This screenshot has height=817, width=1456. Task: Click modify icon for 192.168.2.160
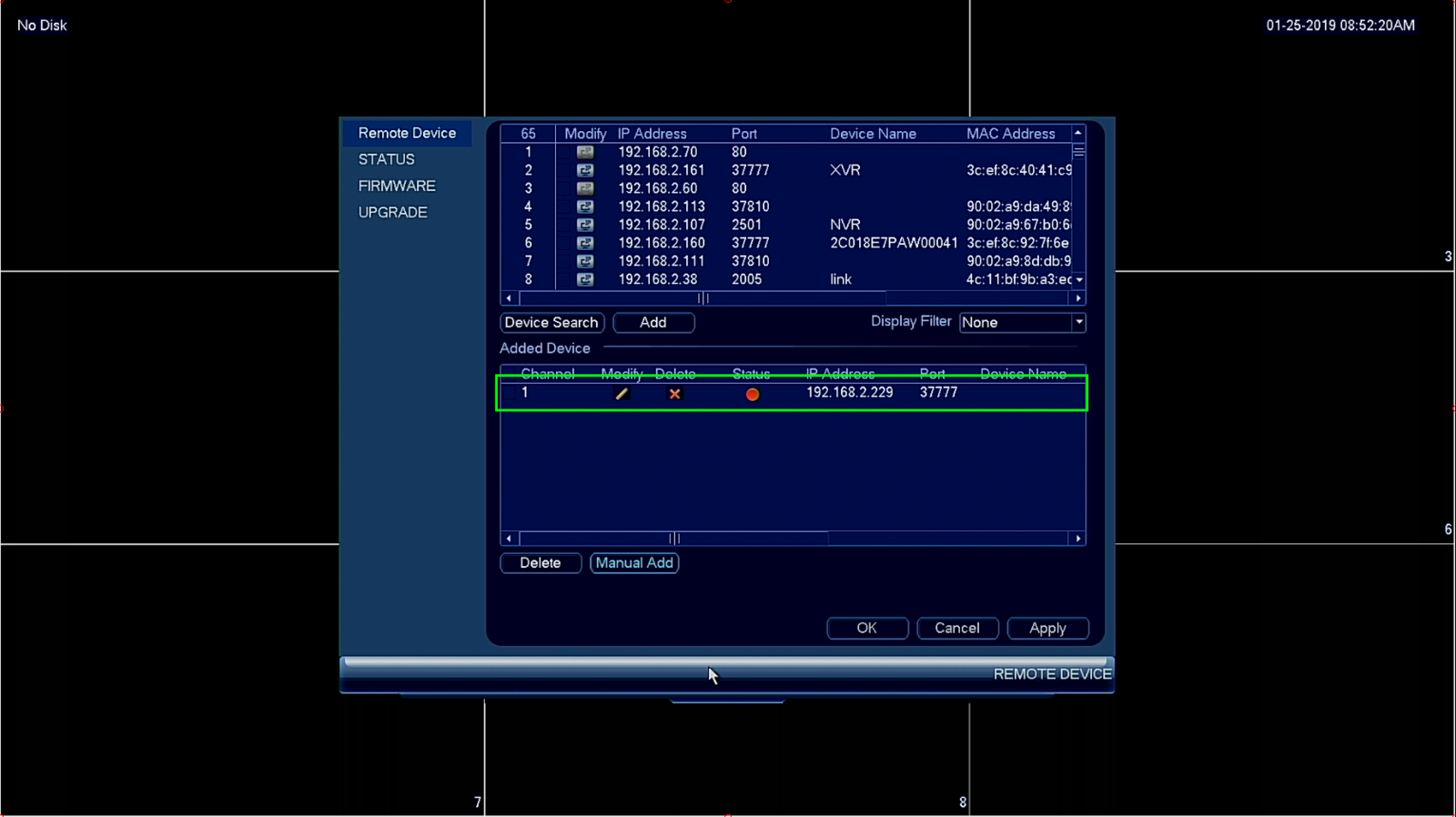click(x=585, y=243)
